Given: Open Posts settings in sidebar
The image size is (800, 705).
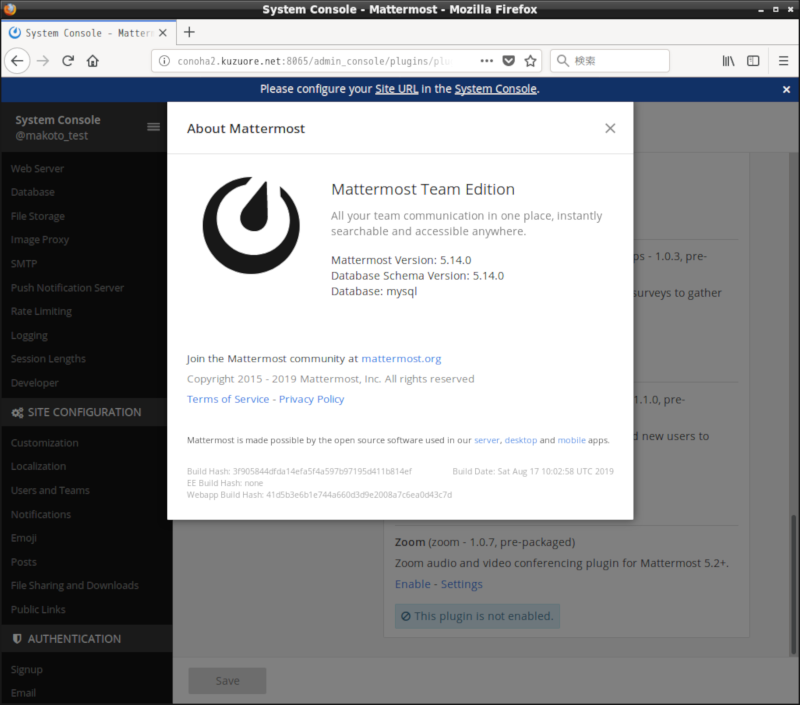Looking at the screenshot, I should tap(23, 562).
